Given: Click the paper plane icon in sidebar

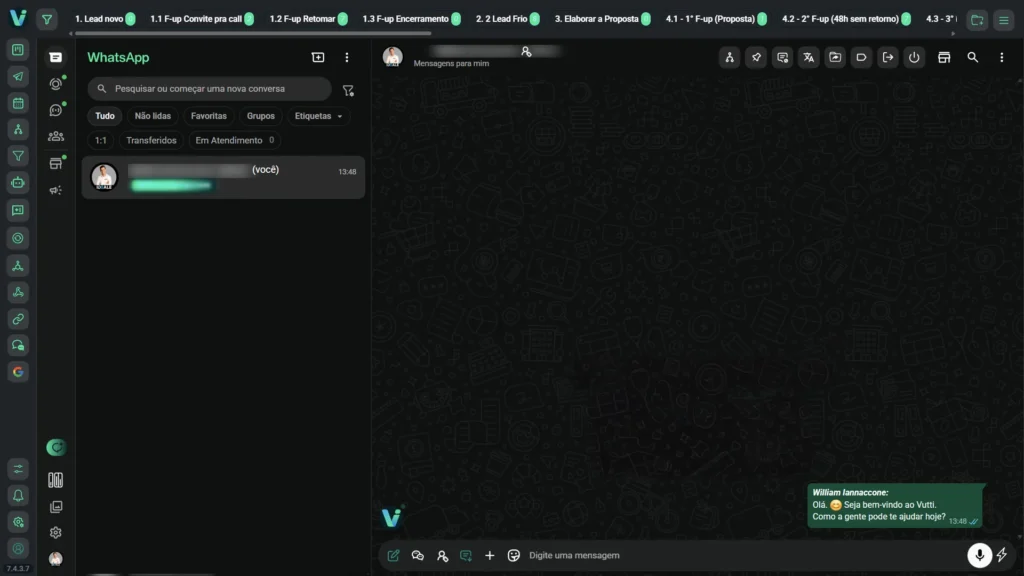Looking at the screenshot, I should [18, 76].
